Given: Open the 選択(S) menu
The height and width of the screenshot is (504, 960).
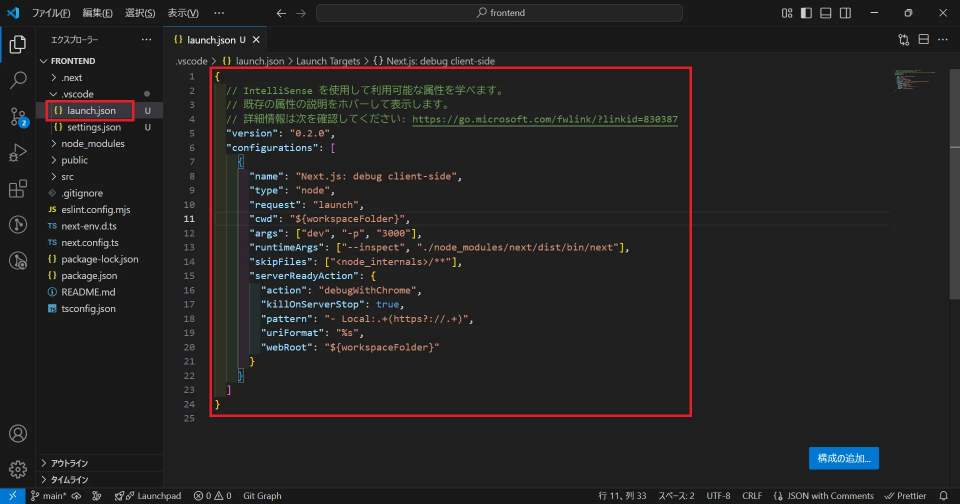Looking at the screenshot, I should 140,13.
